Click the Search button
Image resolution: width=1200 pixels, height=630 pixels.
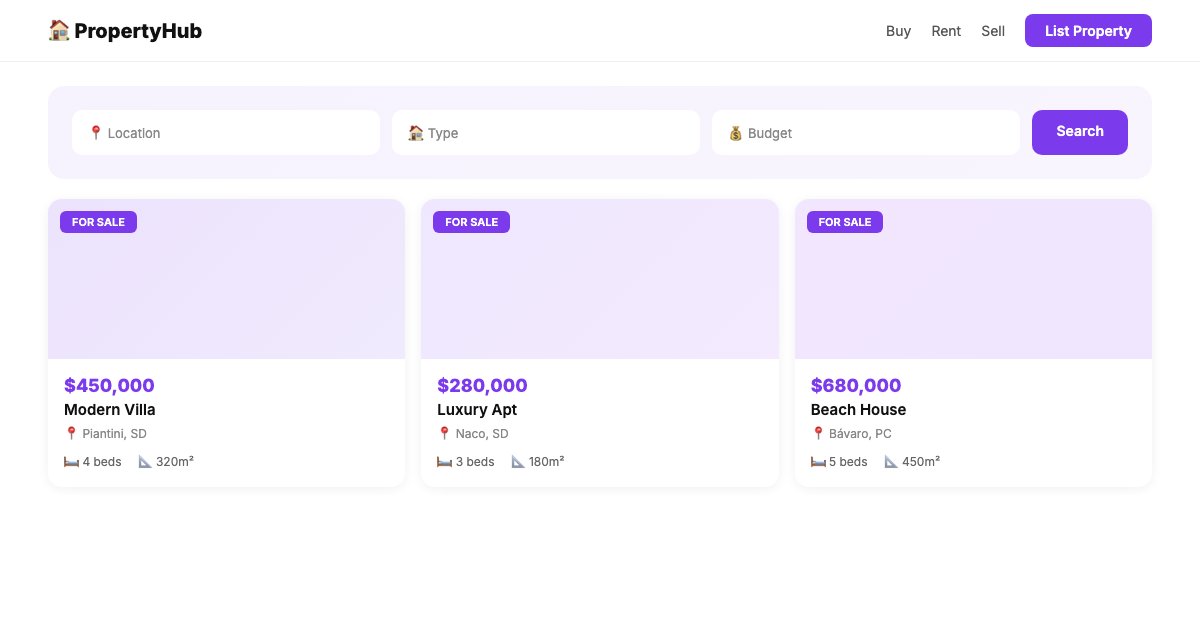point(1080,131)
